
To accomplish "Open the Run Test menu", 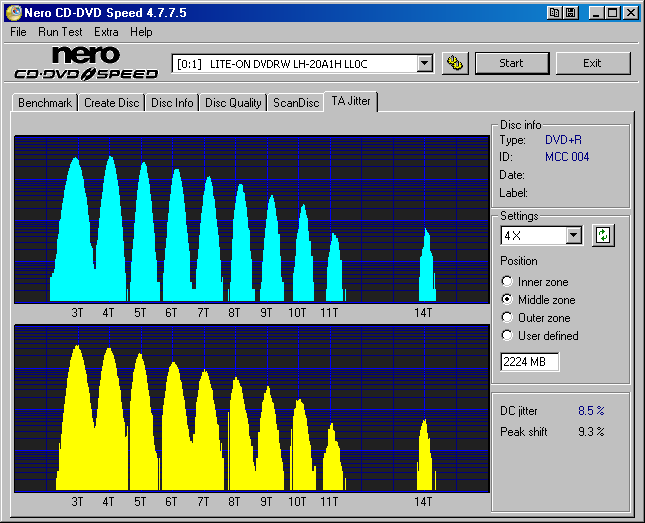I will [60, 32].
